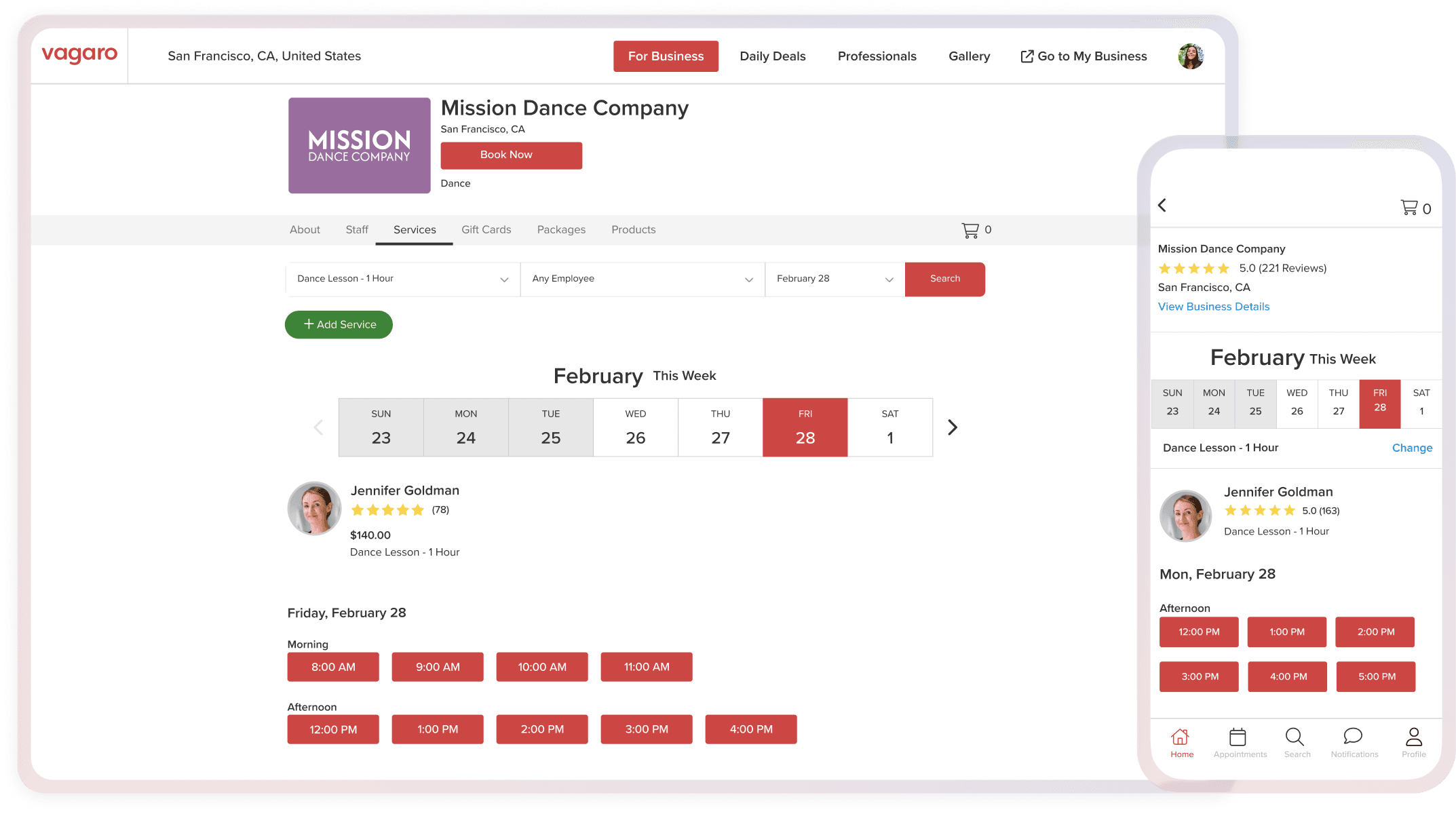This screenshot has height=814, width=1456.
Task: Click the user avatar in the top header
Action: pos(1191,56)
